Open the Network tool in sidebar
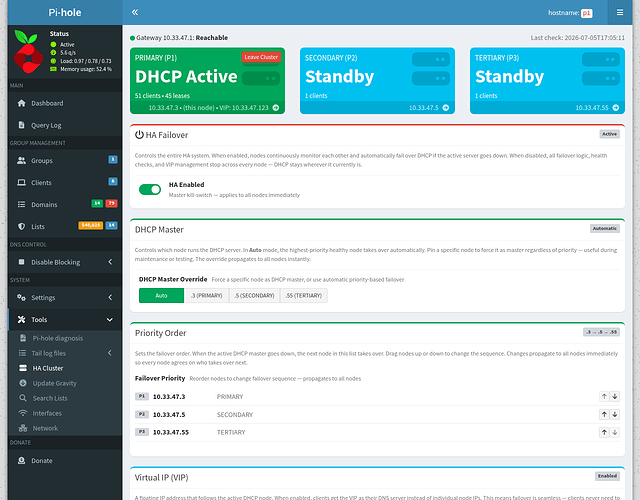The height and width of the screenshot is (500, 640). click(45, 428)
